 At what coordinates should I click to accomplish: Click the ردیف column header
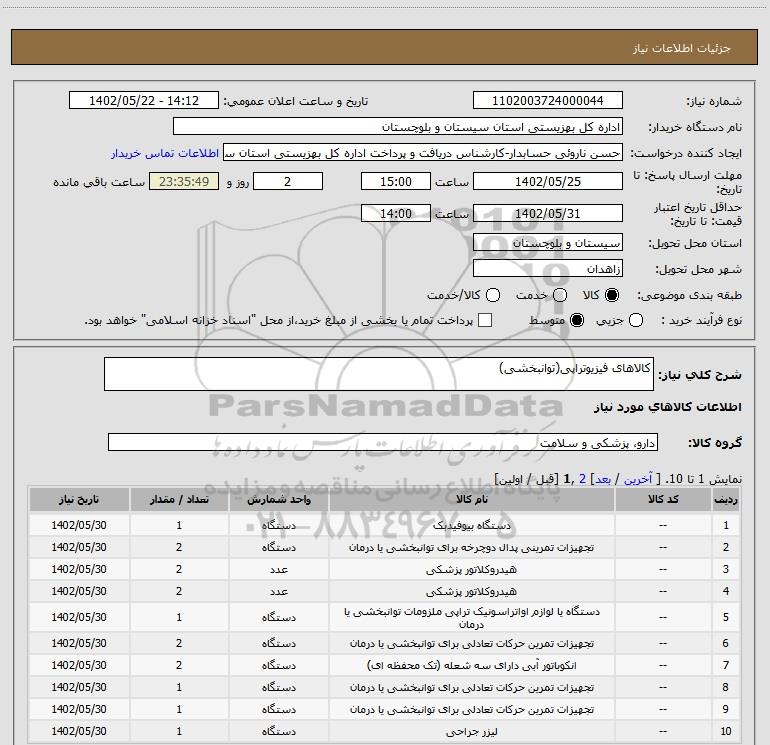pyautogui.click(x=726, y=499)
